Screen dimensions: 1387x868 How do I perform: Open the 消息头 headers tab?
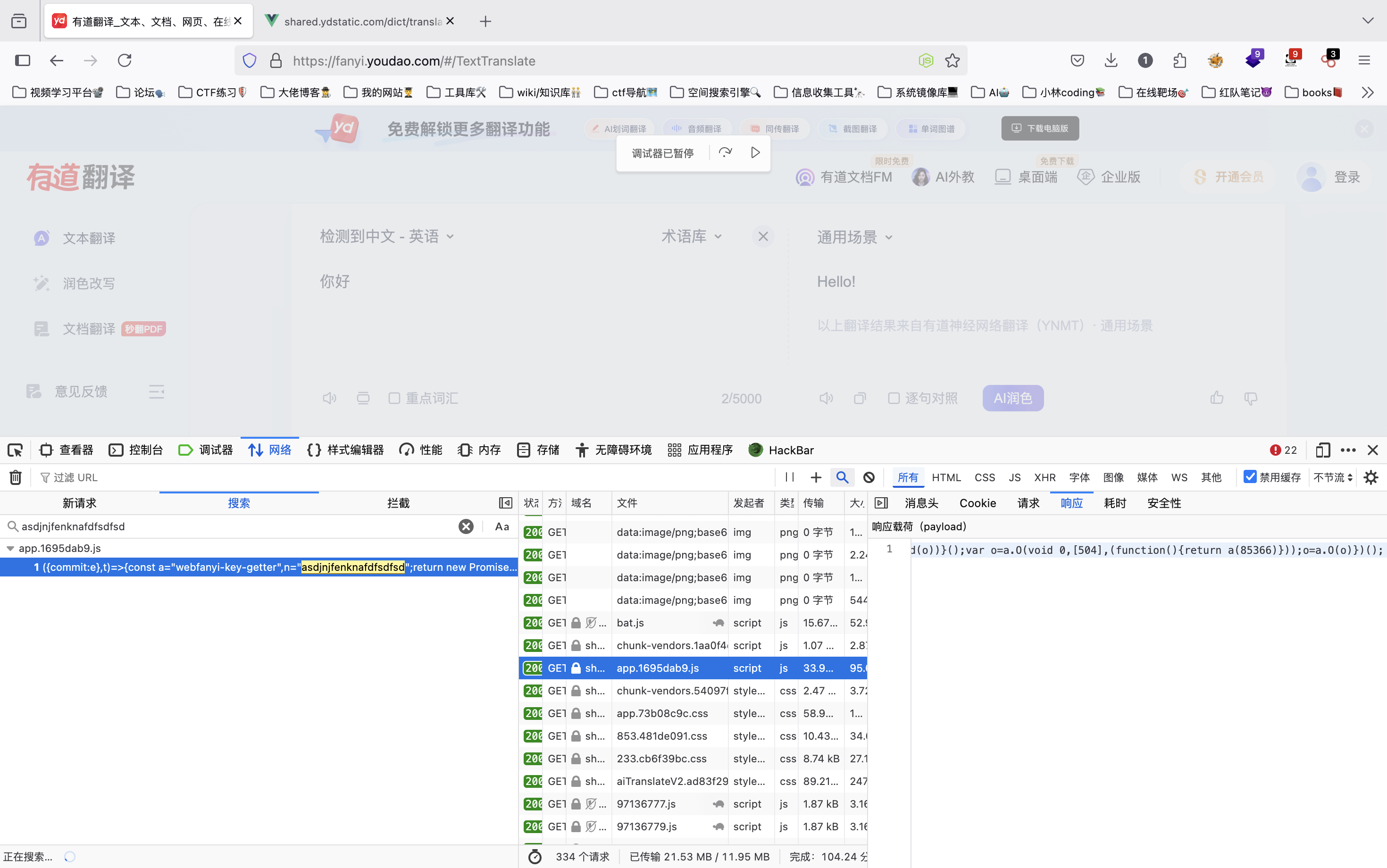921,503
